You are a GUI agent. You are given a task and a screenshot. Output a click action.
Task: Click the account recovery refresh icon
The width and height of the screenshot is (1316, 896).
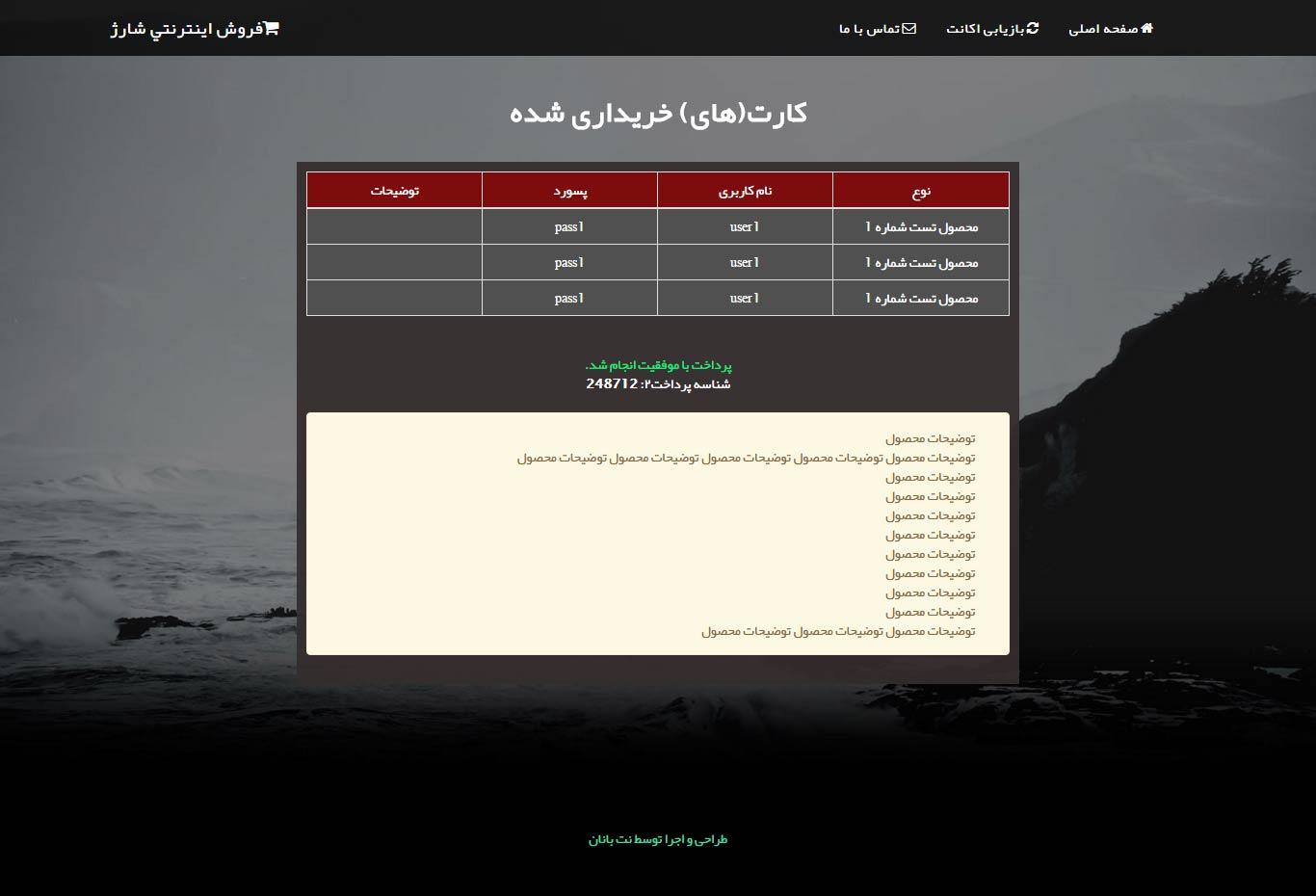tap(1033, 29)
